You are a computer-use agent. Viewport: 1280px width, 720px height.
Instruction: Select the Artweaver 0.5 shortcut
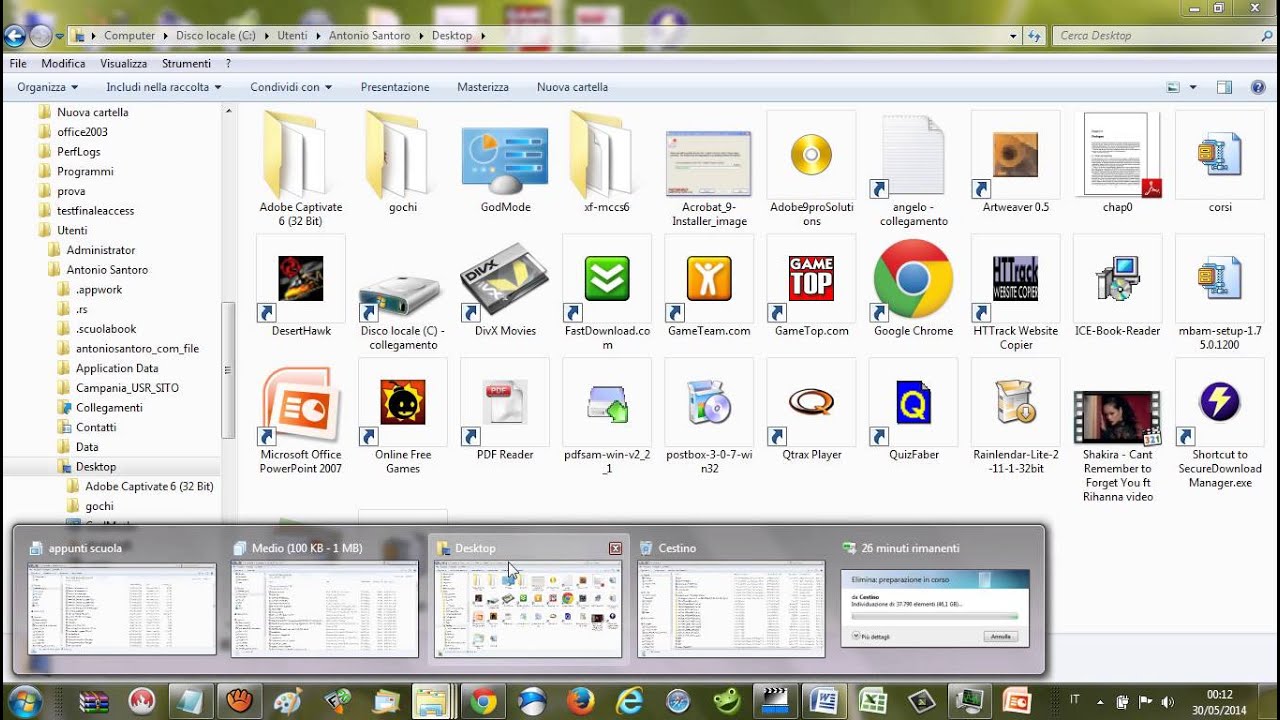1015,162
